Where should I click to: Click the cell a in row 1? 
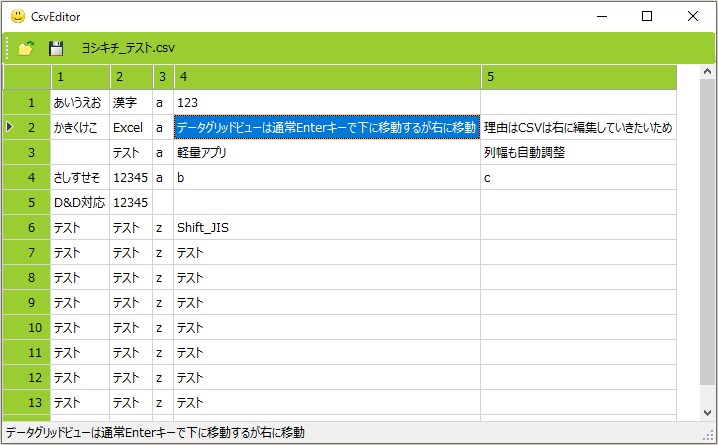(163, 102)
